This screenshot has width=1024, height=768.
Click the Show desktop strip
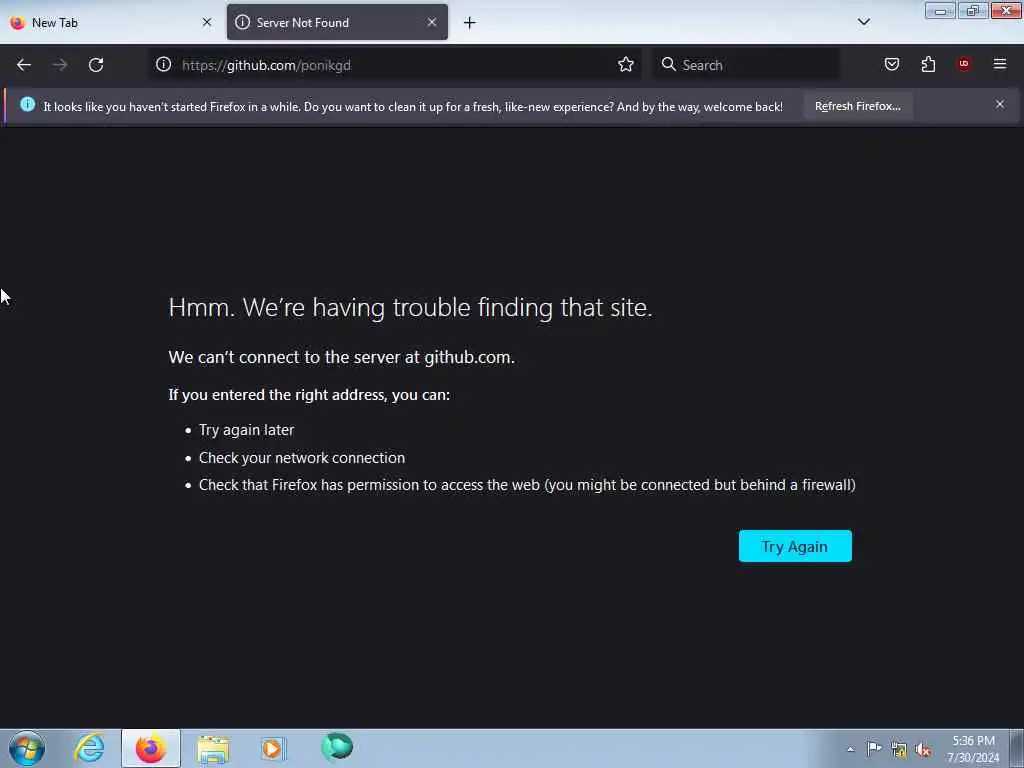pyautogui.click(x=1017, y=748)
